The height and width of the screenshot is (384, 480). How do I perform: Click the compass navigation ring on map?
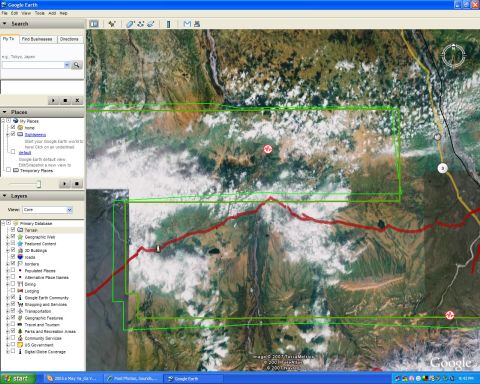tap(453, 55)
